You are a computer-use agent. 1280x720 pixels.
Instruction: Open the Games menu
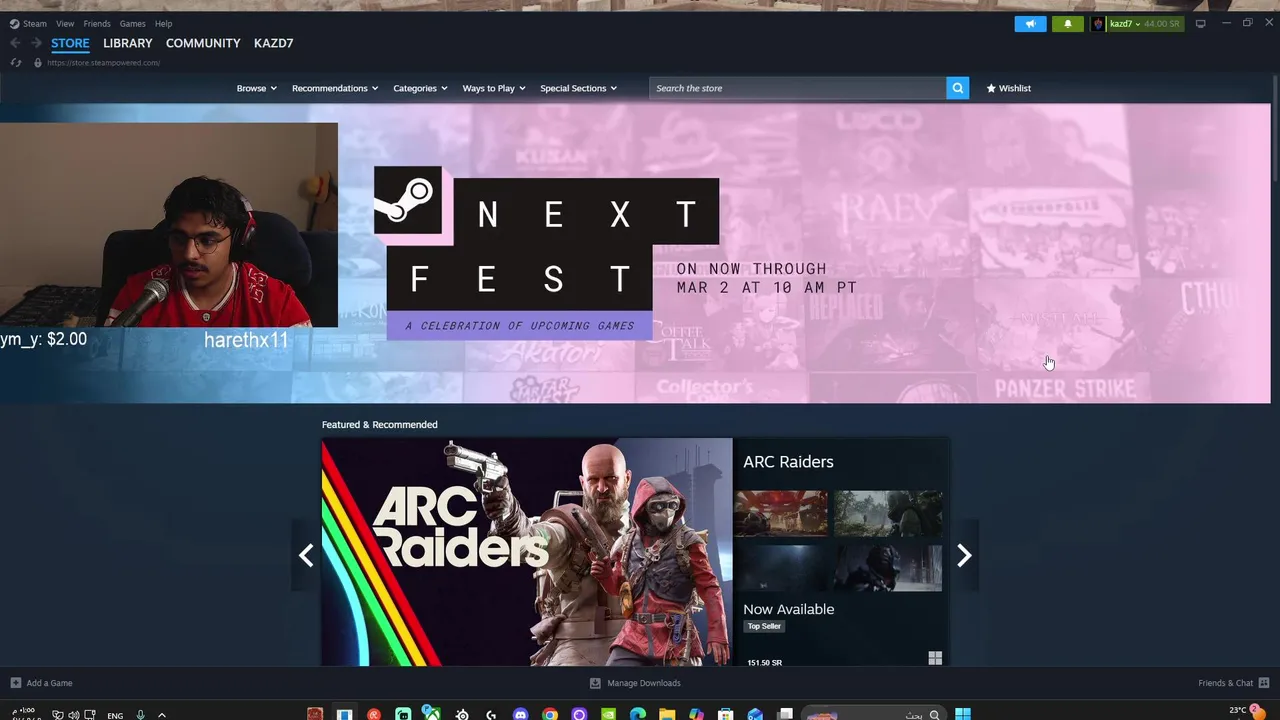pyautogui.click(x=132, y=23)
